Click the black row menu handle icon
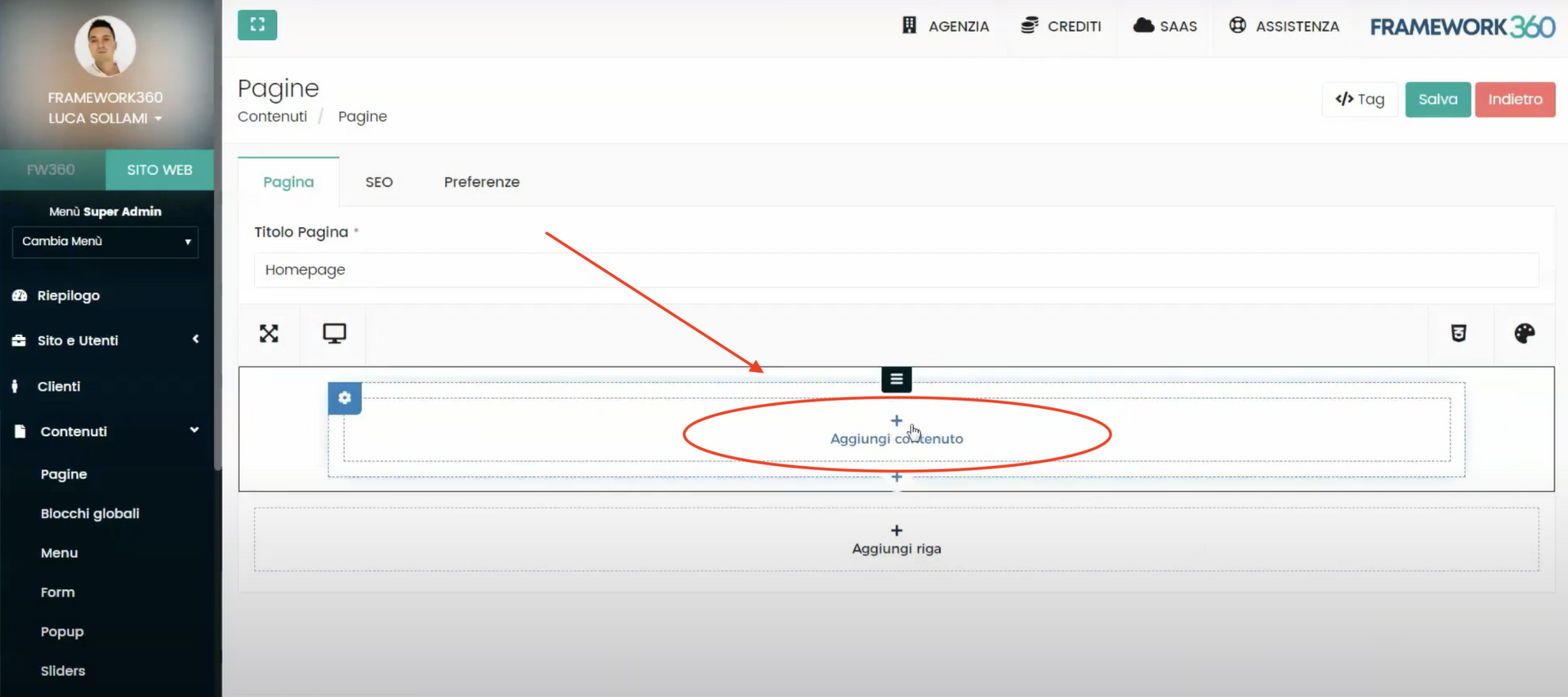Viewport: 1568px width, 697px height. tap(896, 379)
